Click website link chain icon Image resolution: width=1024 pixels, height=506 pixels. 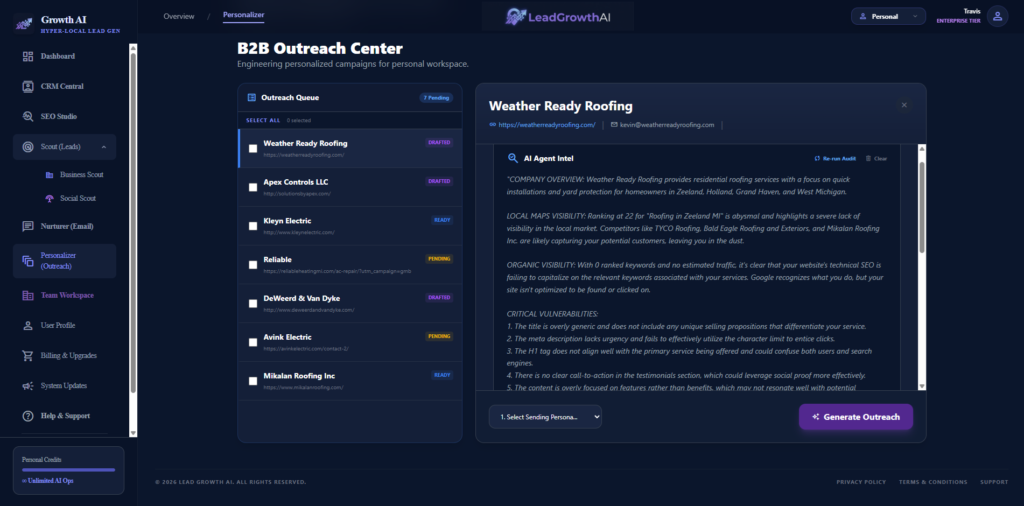[x=492, y=125]
